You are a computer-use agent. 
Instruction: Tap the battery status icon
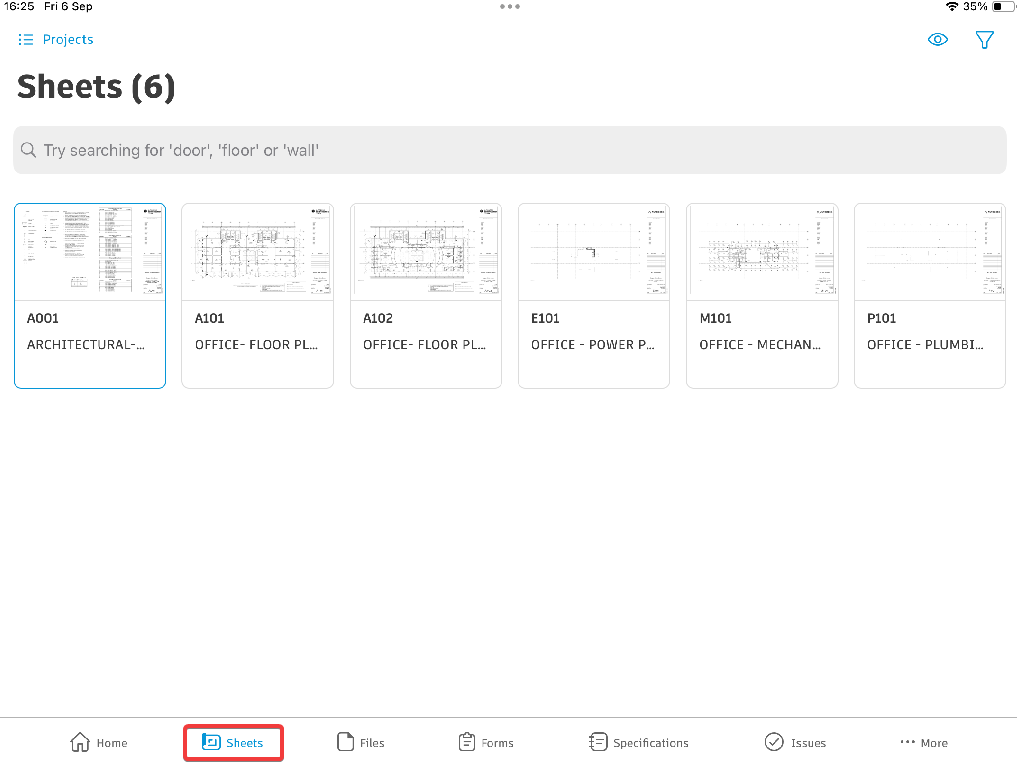coord(1003,6)
